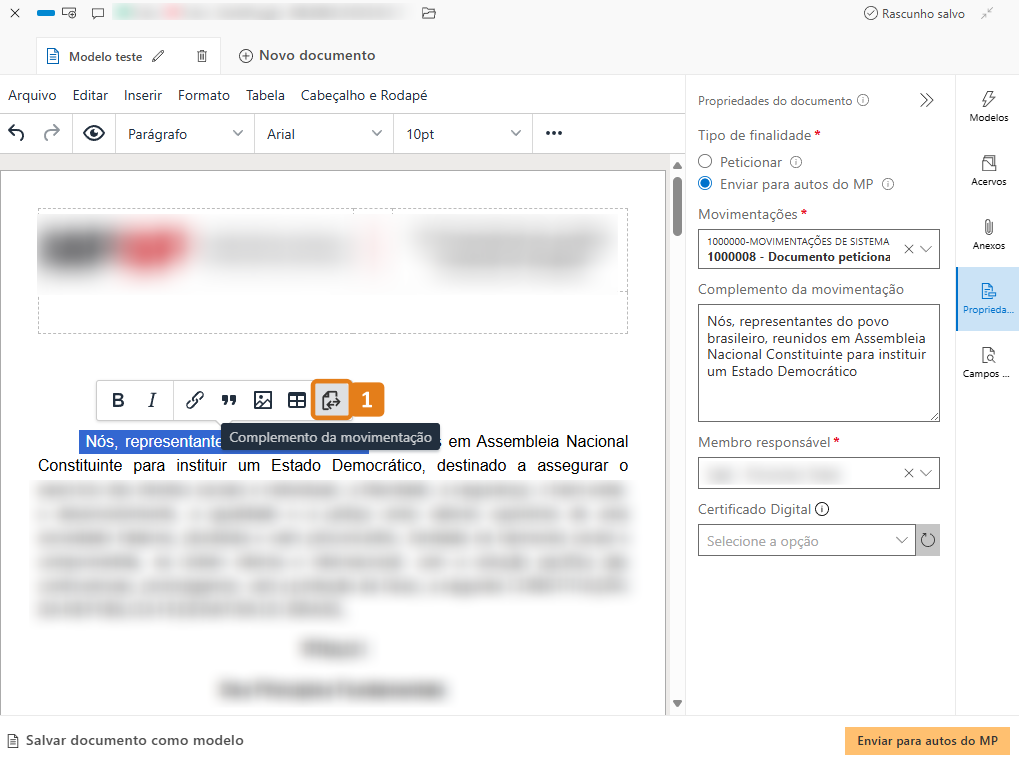Click the blockquote quotation marks icon
1019x764 pixels.
pos(229,400)
